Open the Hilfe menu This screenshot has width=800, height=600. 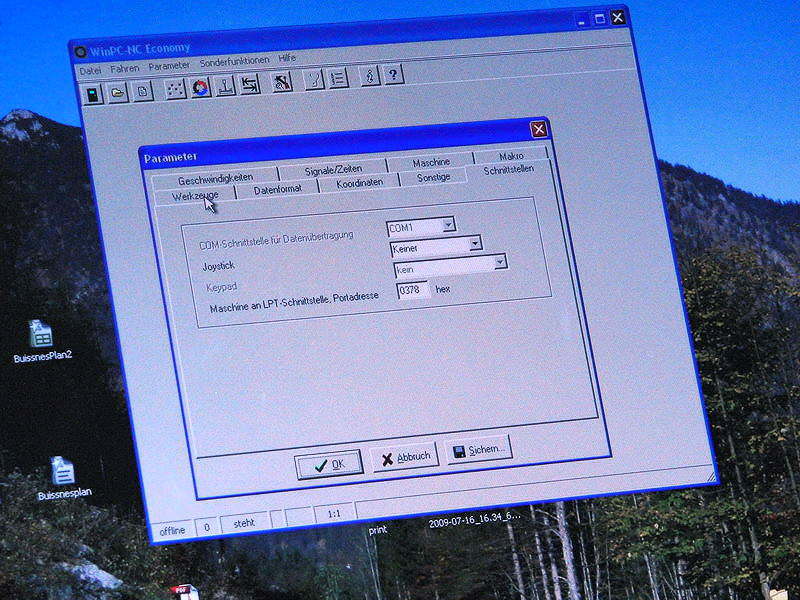tap(287, 58)
